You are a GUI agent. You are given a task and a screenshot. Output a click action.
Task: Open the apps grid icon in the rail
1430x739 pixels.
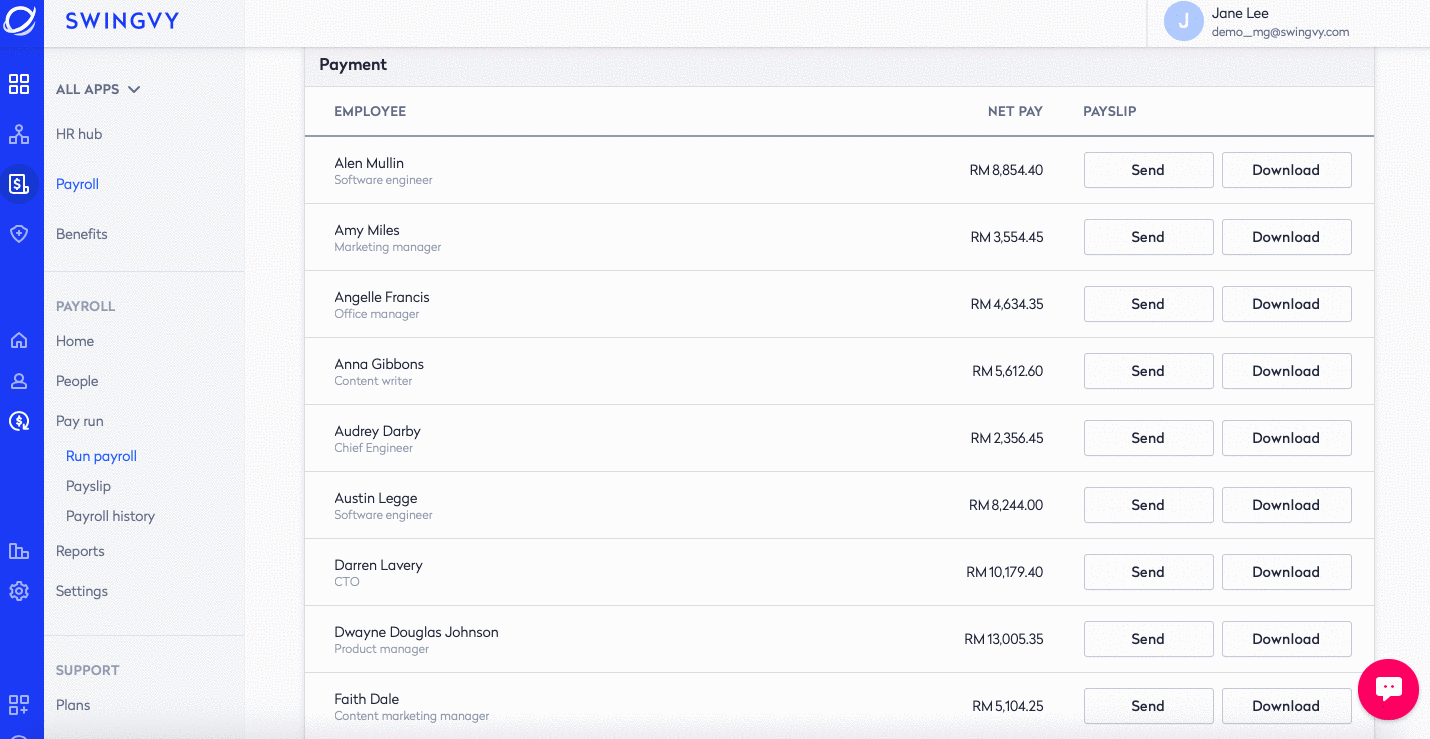(19, 84)
